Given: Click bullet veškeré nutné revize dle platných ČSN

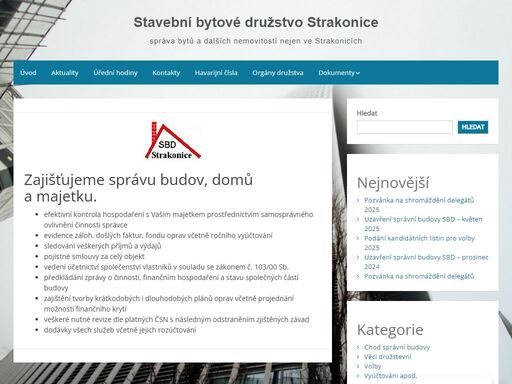Looking at the screenshot, I should point(176,319).
